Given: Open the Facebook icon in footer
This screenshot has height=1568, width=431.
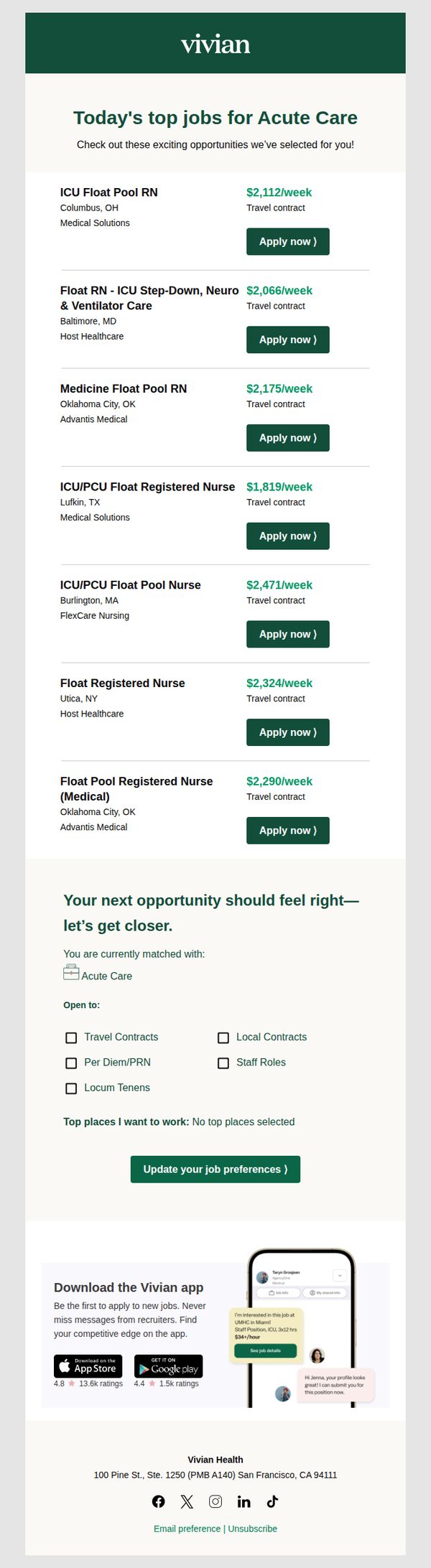Looking at the screenshot, I should coord(159,1501).
